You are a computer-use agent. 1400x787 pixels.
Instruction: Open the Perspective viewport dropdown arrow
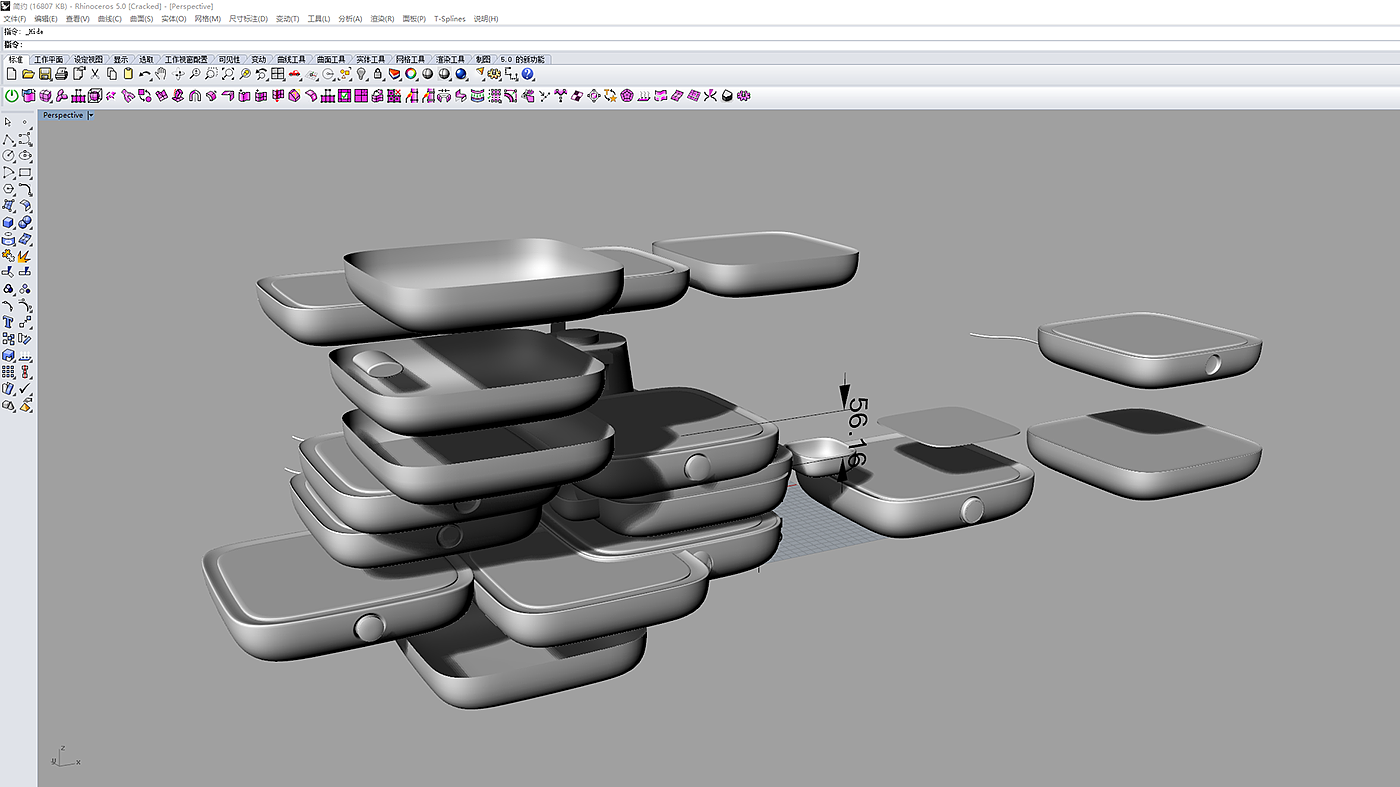[91, 115]
